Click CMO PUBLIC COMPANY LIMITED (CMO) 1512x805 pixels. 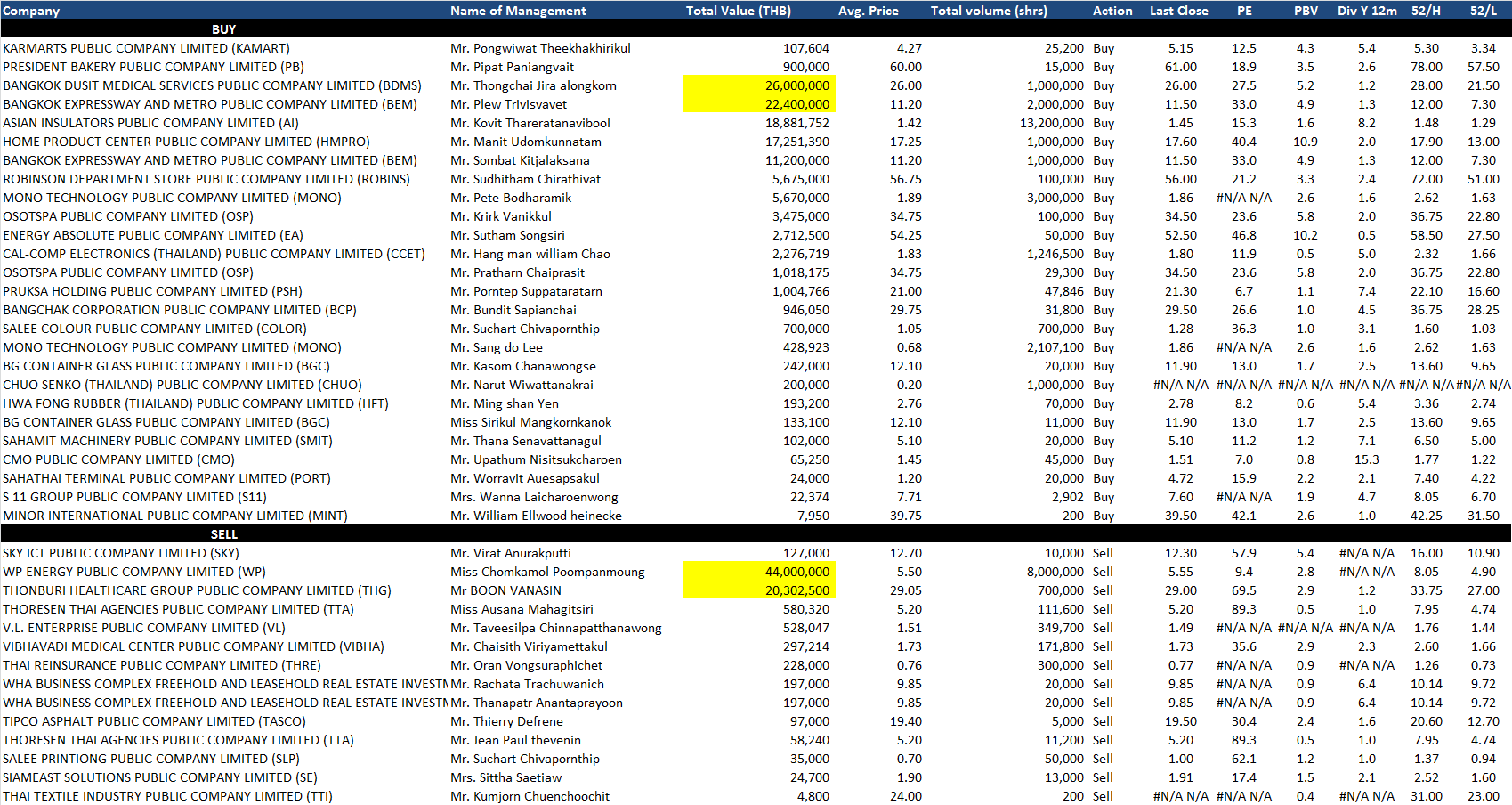point(118,459)
